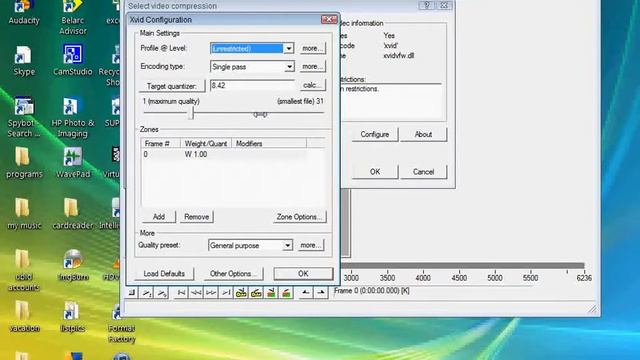Click Configure in Select video compression window
The height and width of the screenshot is (360, 640).
(375, 134)
